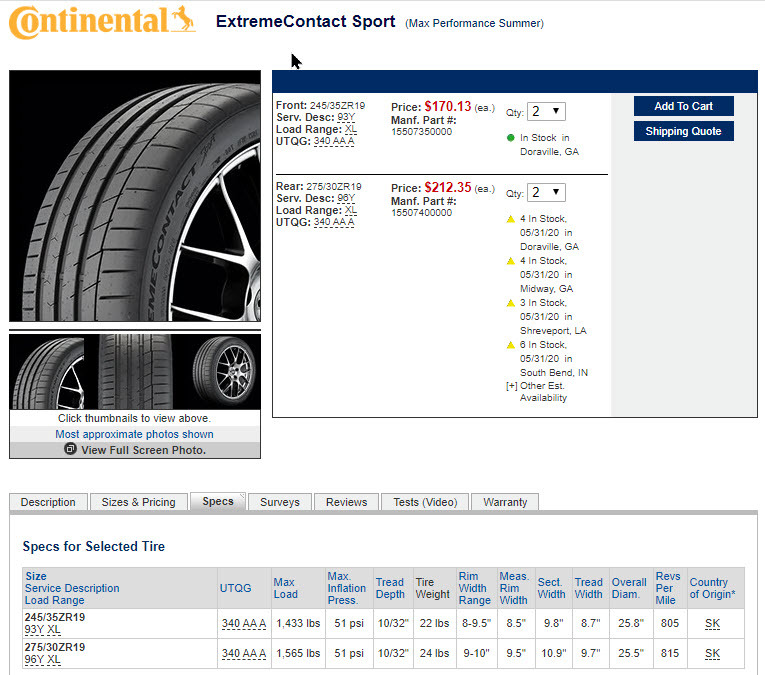Open the Sizes & Pricing tab
The image size is (765, 675).
138,502
